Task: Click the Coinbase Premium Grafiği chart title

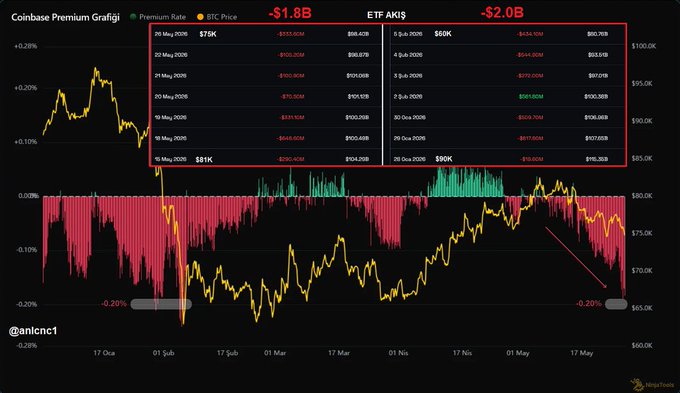Action: (x=65, y=17)
